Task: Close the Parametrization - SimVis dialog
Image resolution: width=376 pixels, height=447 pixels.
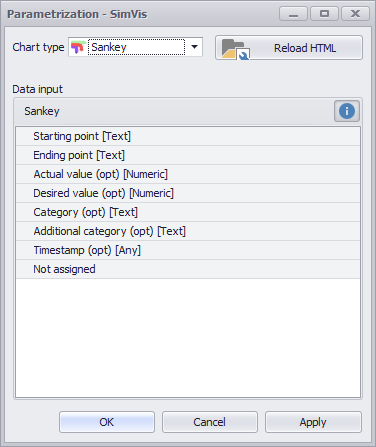Action: point(355,14)
